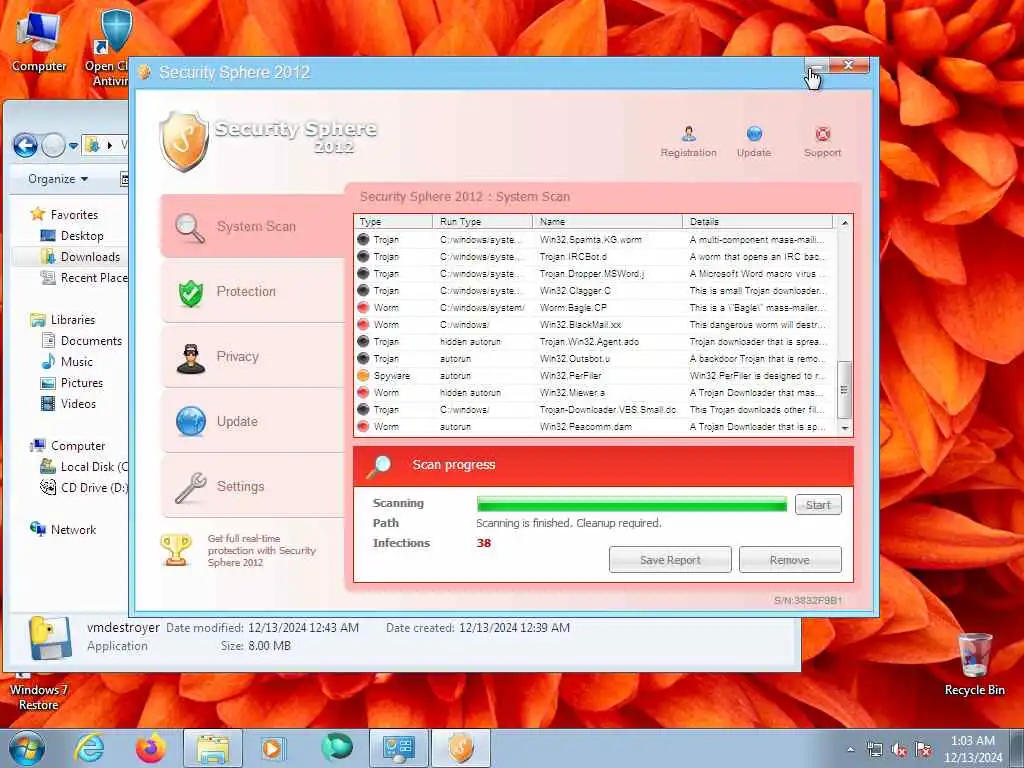
Task: Launch Internet Explorer from taskbar
Action: pyautogui.click(x=88, y=748)
